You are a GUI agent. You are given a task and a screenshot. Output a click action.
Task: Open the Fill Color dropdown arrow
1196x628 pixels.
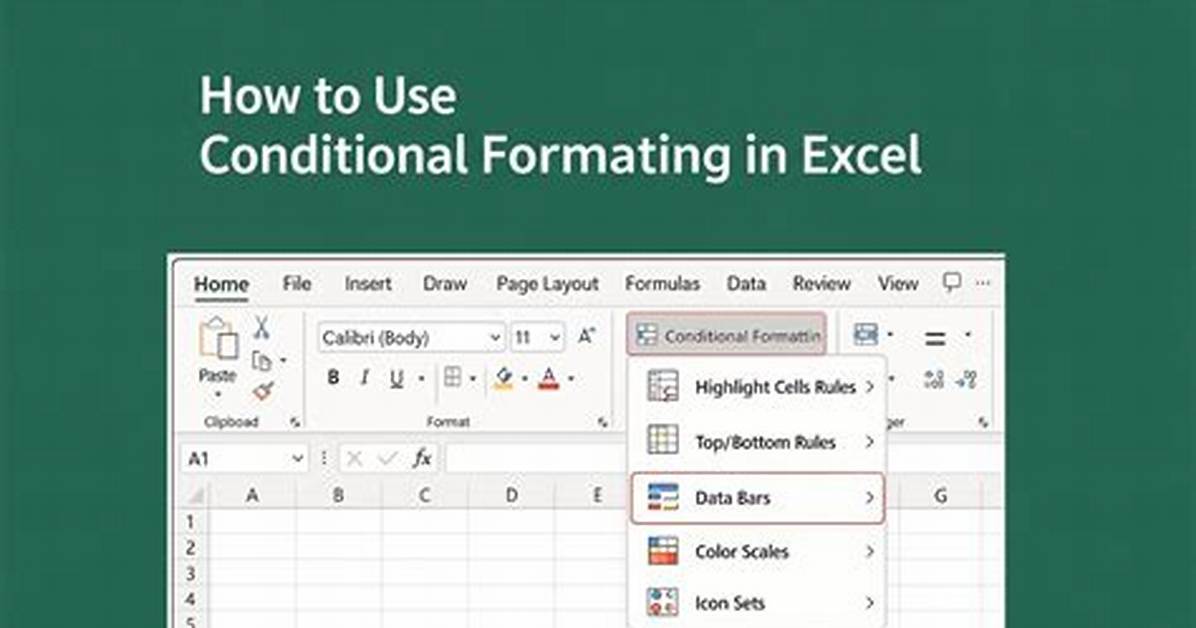point(525,378)
